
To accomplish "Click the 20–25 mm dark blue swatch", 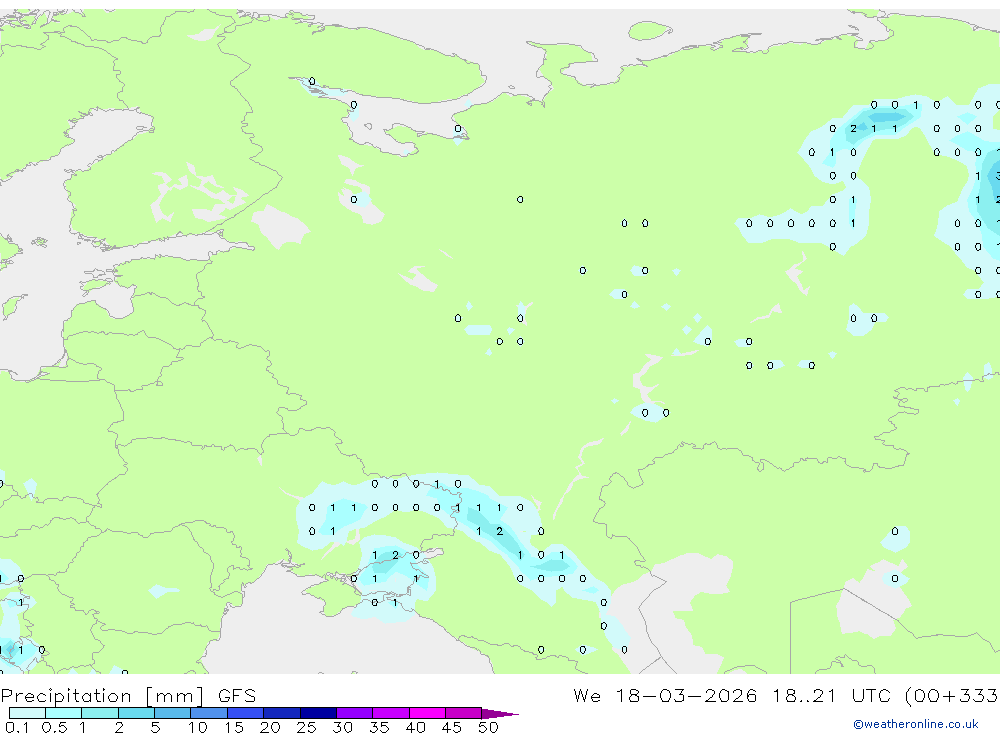I will [x=282, y=713].
